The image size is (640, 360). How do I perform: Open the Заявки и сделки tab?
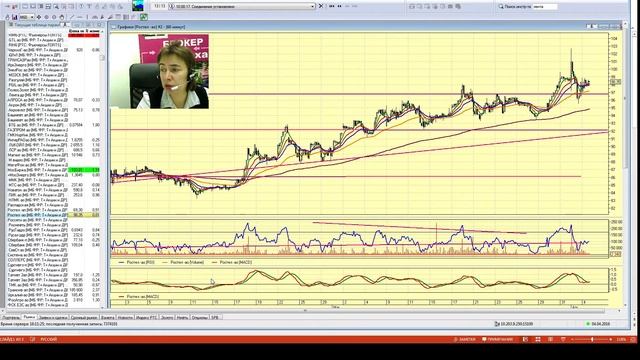pyautogui.click(x=53, y=317)
